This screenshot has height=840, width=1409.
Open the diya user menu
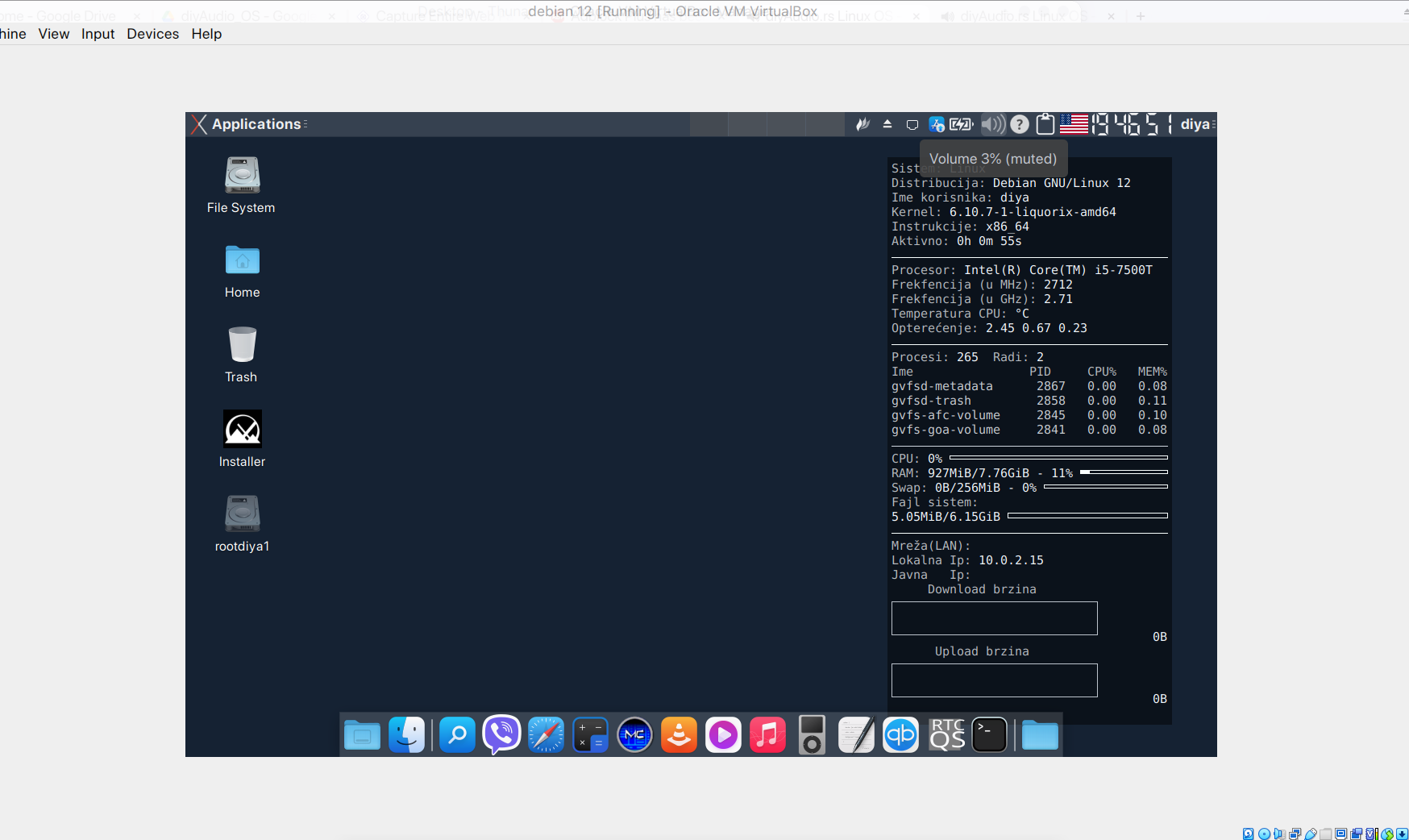point(1195,124)
